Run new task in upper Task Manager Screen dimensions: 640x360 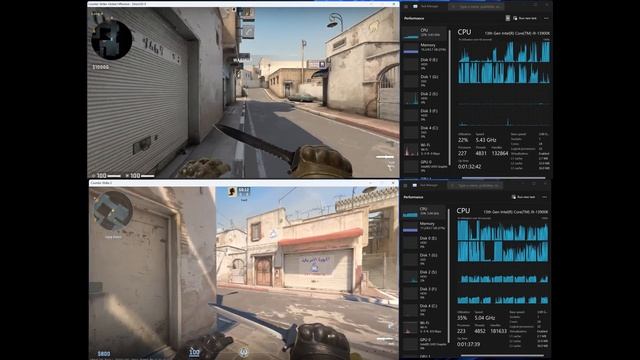click(525, 18)
